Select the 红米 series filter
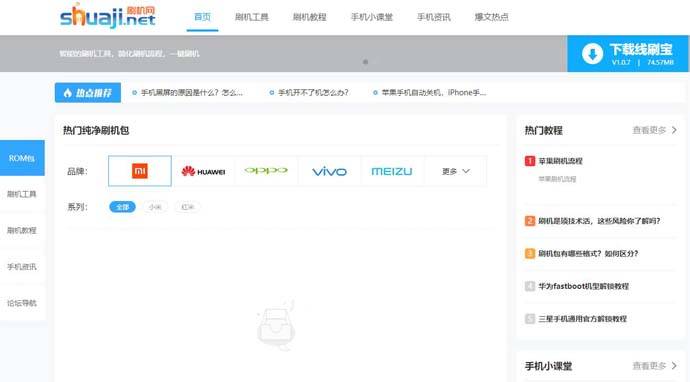 click(187, 207)
